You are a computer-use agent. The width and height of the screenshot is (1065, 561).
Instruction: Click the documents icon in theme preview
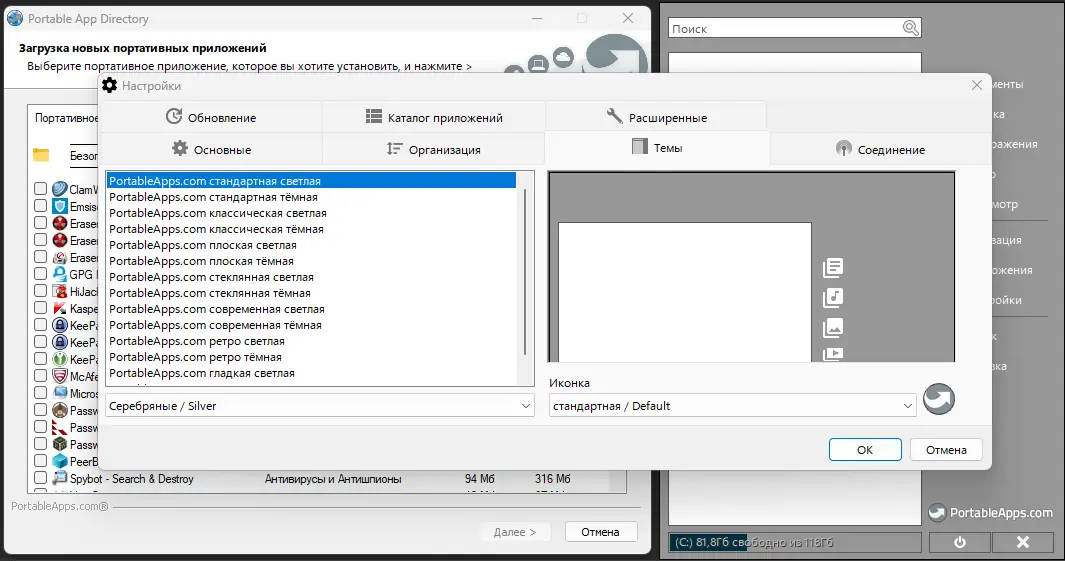pyautogui.click(x=833, y=268)
